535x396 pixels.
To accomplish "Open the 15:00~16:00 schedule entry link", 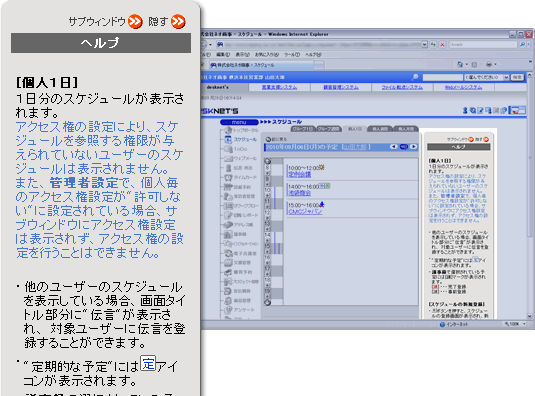I will point(305,211).
